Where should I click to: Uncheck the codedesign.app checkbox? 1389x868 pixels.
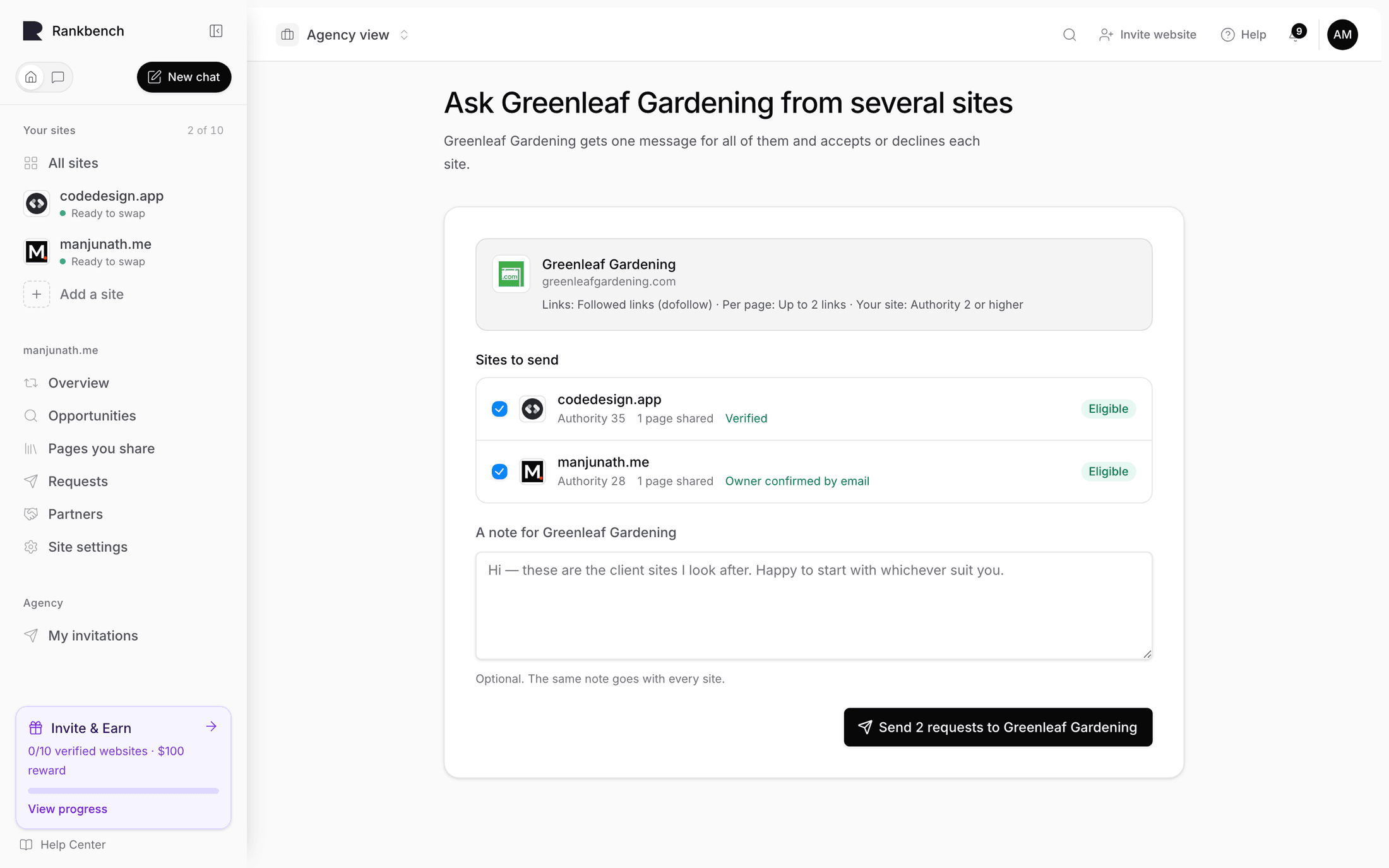tap(499, 409)
